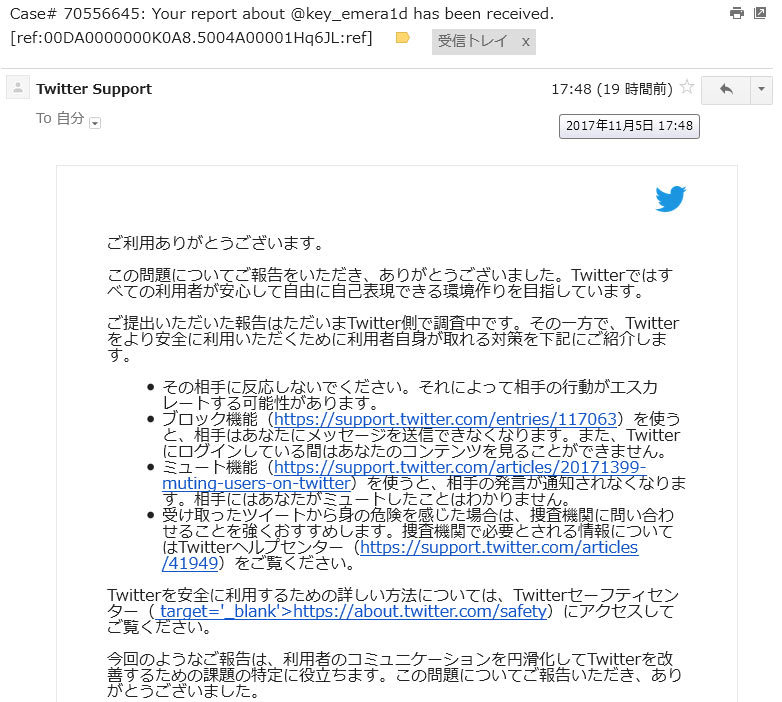Click the sender avatar icon
782x702 pixels.
click(x=18, y=88)
